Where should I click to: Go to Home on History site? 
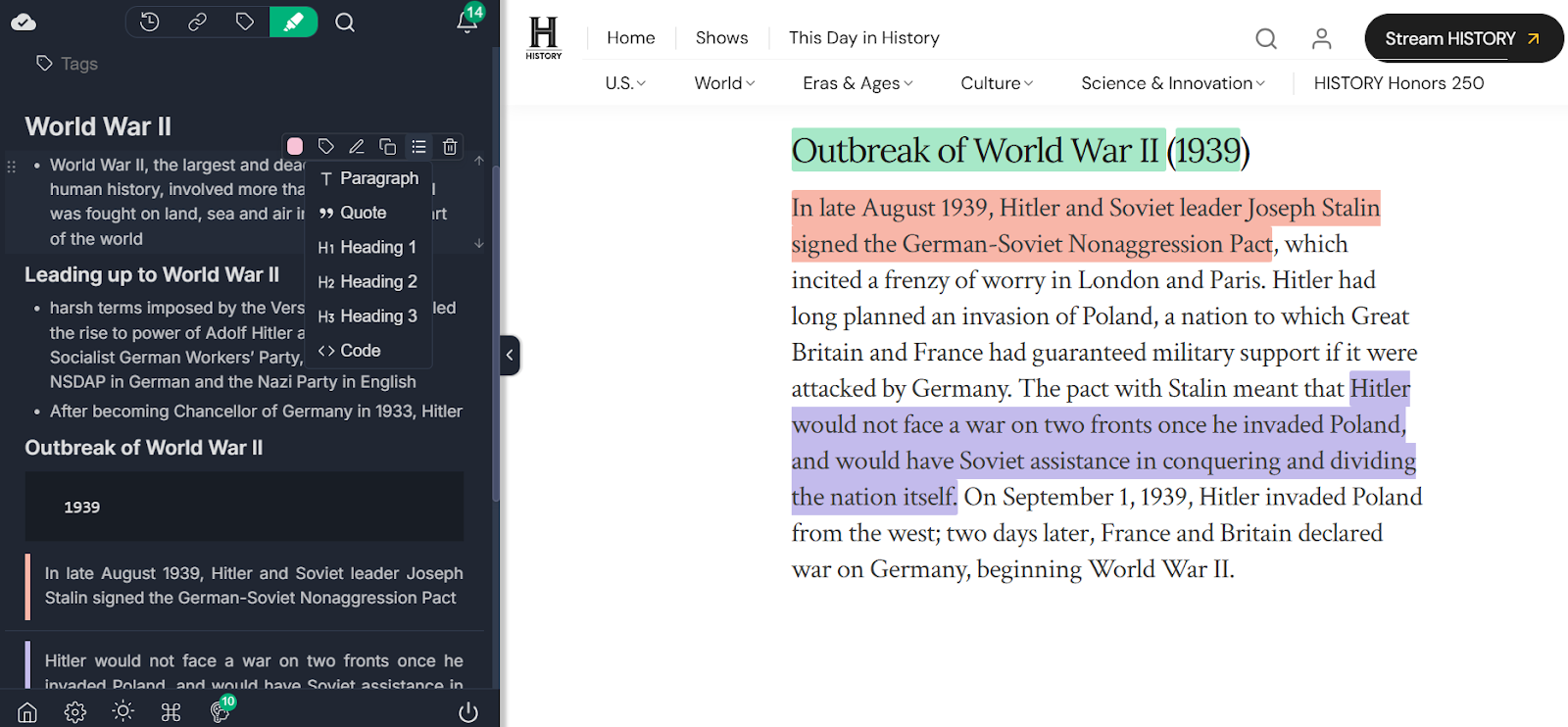(x=631, y=38)
